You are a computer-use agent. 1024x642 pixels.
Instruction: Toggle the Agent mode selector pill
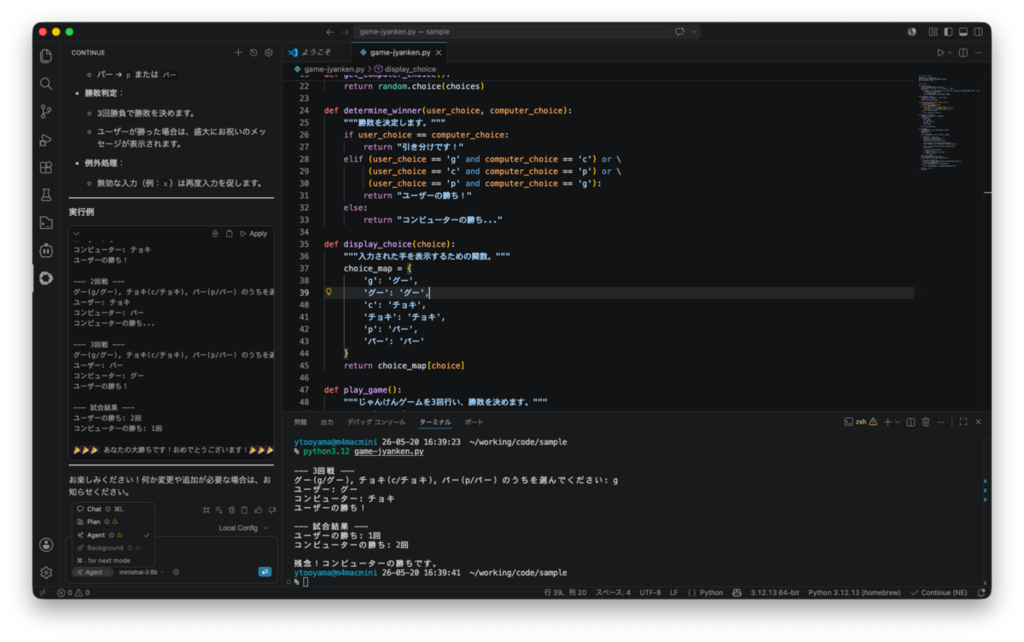tap(93, 572)
